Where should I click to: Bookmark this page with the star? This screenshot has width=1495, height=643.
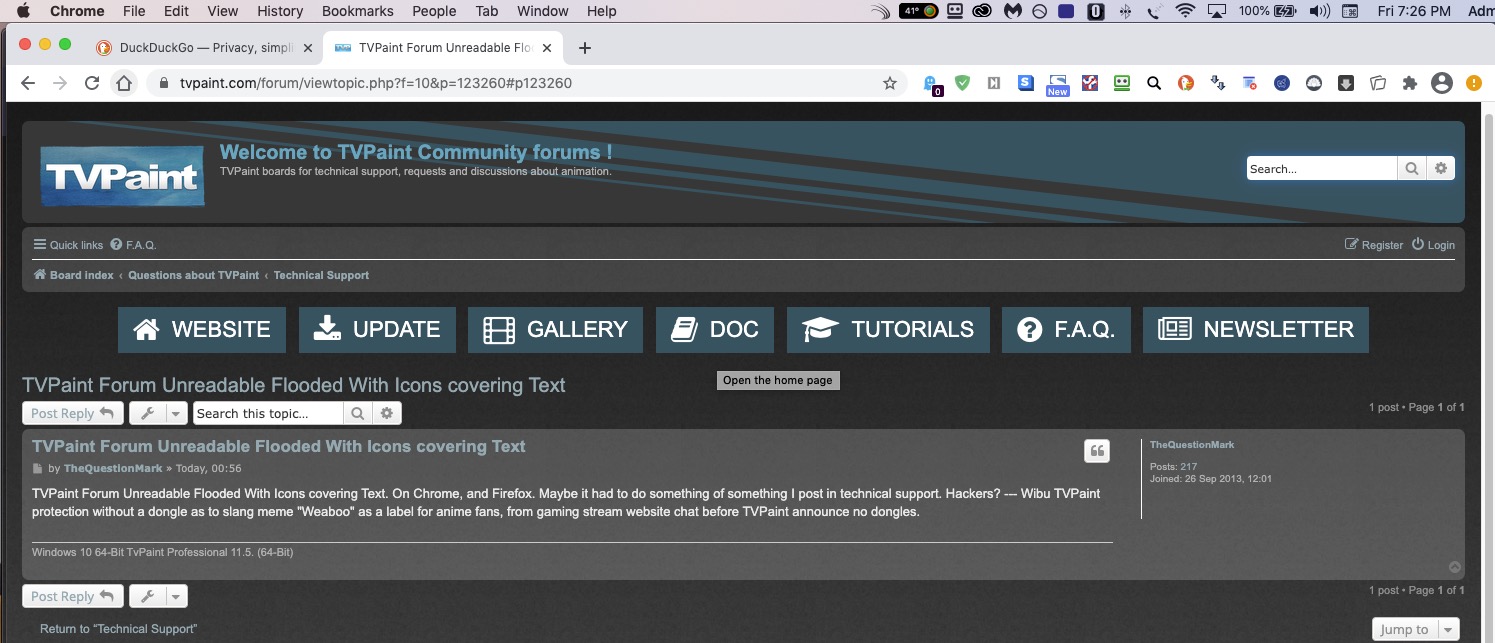pos(890,83)
